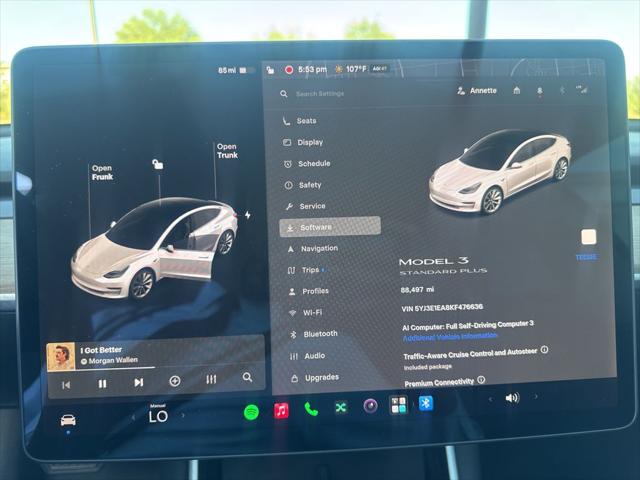The image size is (640, 480).
Task: Tap the car controls icon in the bottom bar
Action: coord(68,420)
